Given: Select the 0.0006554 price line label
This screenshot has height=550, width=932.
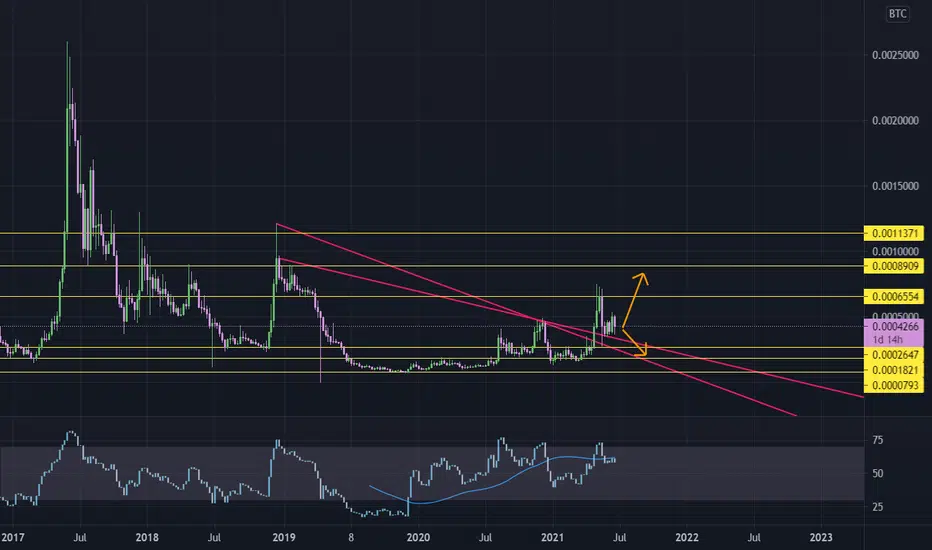Looking at the screenshot, I should (894, 297).
